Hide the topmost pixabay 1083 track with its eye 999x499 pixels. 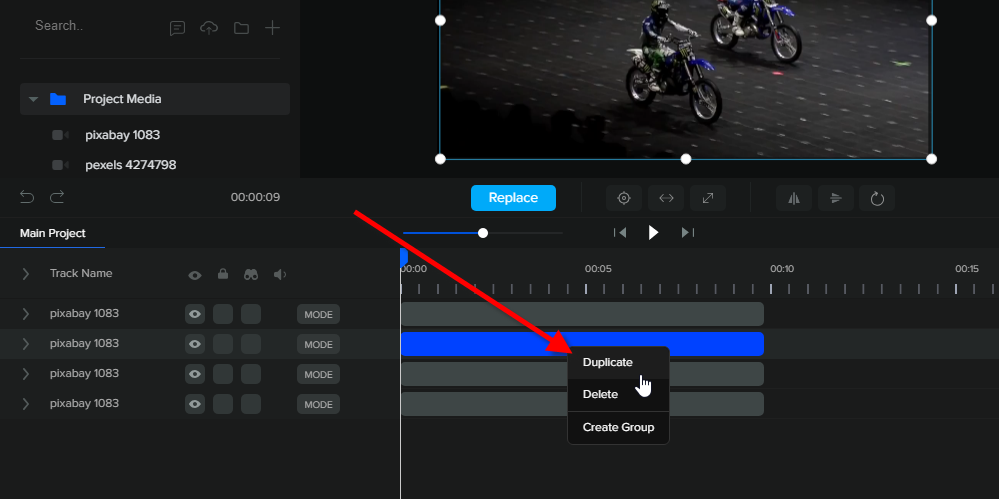[195, 314]
